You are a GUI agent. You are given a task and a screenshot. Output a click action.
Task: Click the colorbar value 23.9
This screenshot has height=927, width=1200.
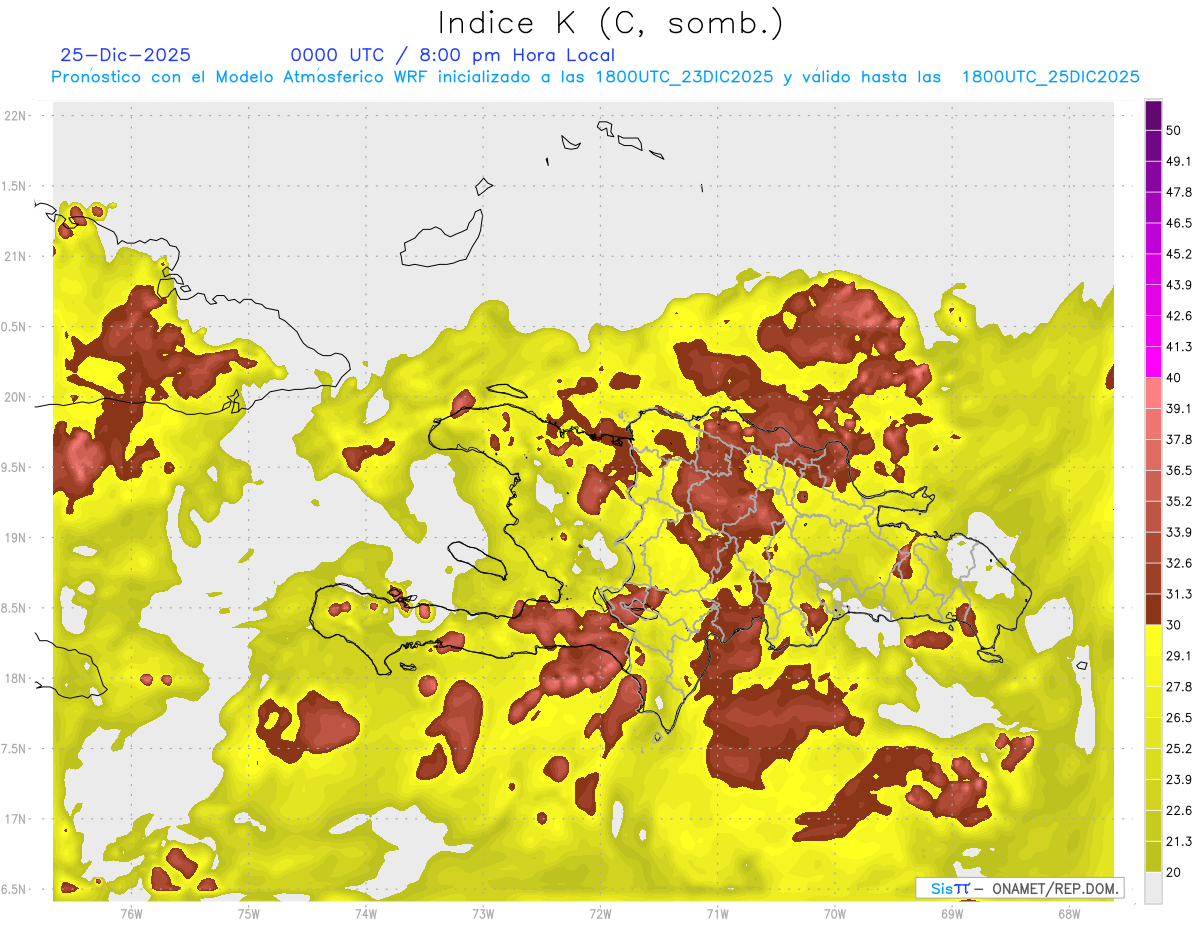pyautogui.click(x=1179, y=780)
